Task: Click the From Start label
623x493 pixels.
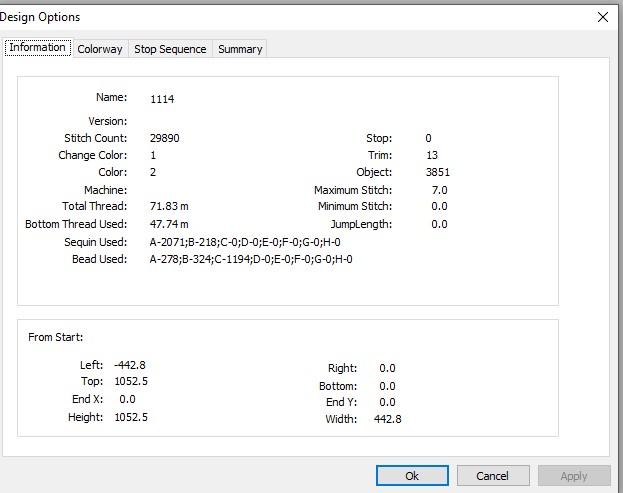Action: click(56, 337)
